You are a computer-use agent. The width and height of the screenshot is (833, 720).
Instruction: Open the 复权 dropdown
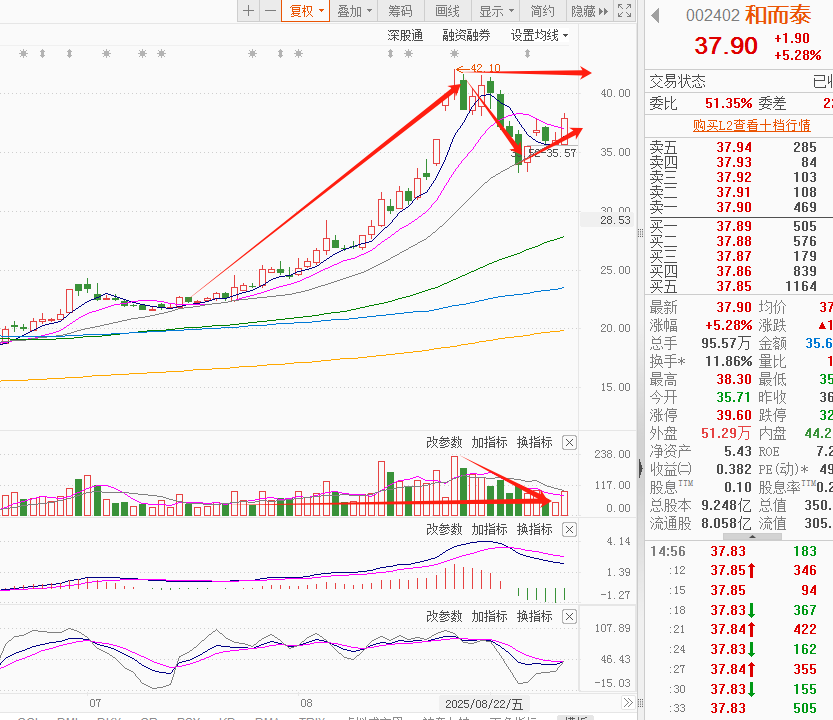305,11
